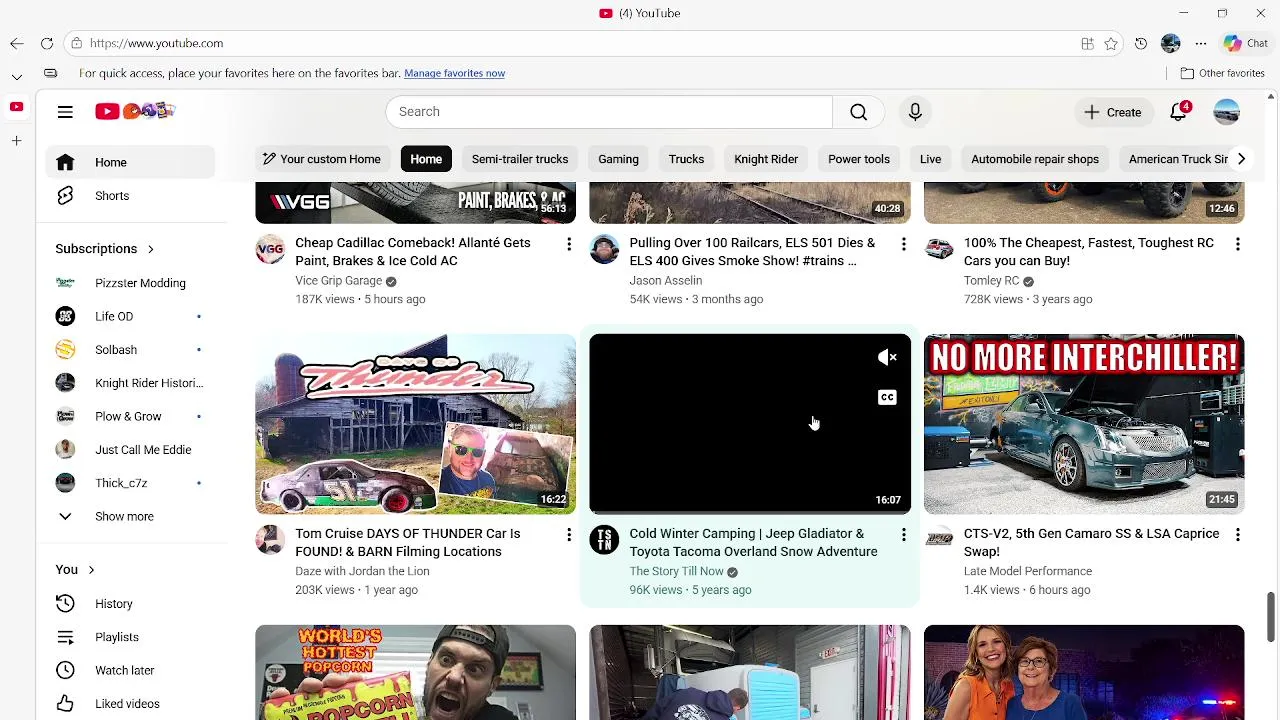Viewport: 1280px width, 720px height.
Task: Click the page vertical scrollbar thumb
Action: pos(1271,617)
